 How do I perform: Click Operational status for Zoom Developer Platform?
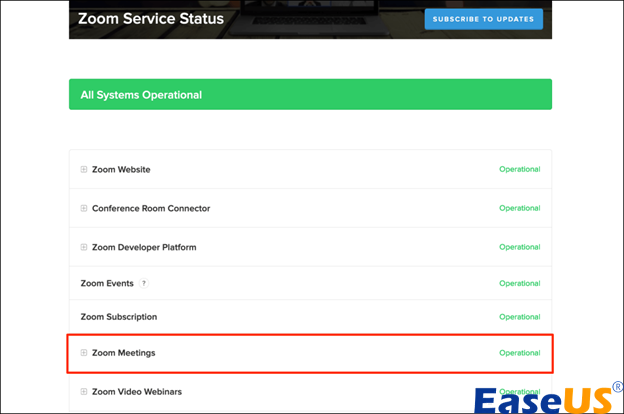coord(520,247)
